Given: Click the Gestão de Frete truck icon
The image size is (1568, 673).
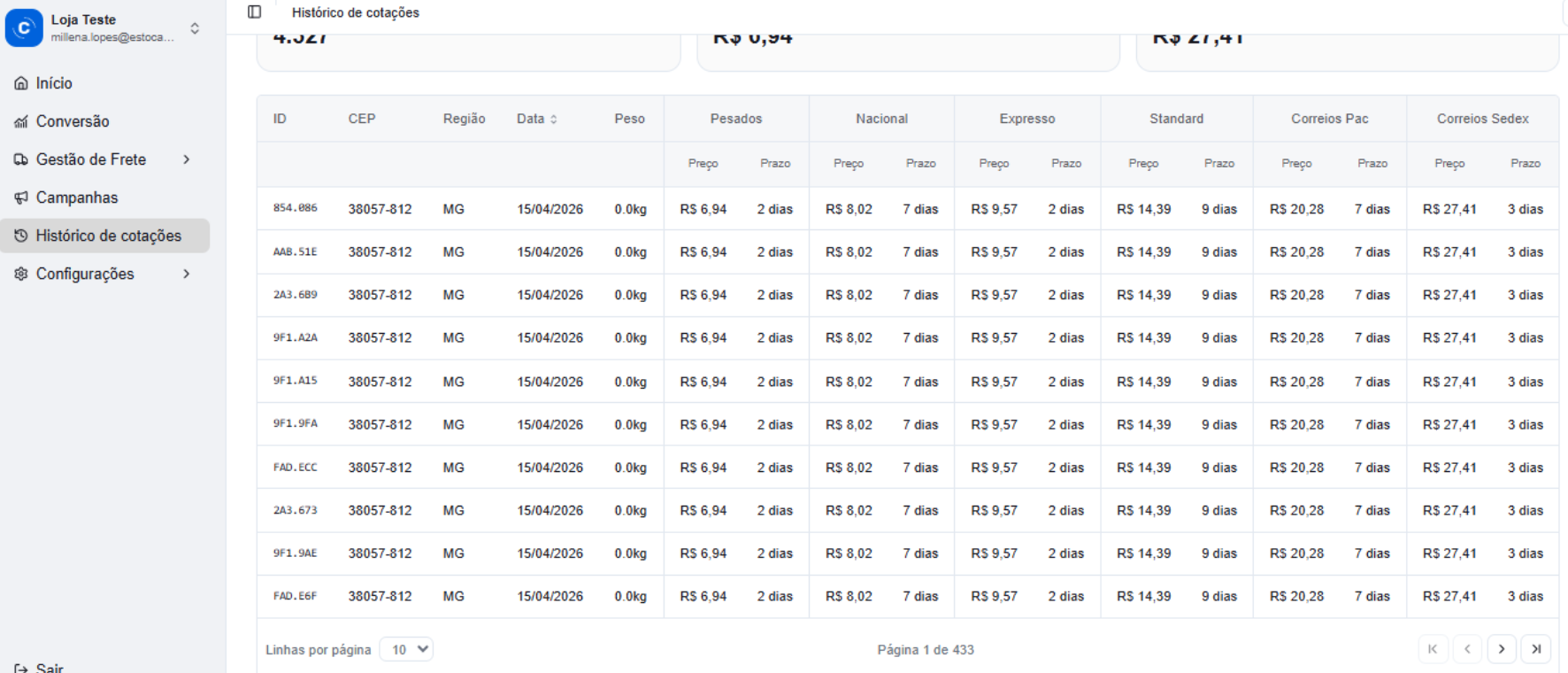Looking at the screenshot, I should (x=21, y=159).
